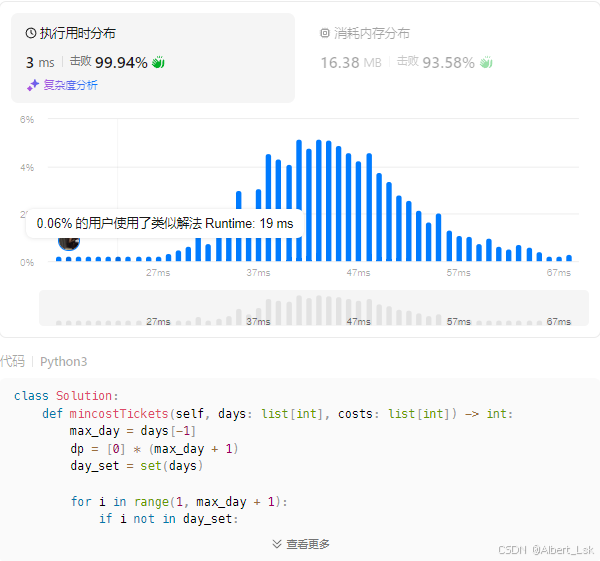Expand code with 查看更多

click(308, 544)
